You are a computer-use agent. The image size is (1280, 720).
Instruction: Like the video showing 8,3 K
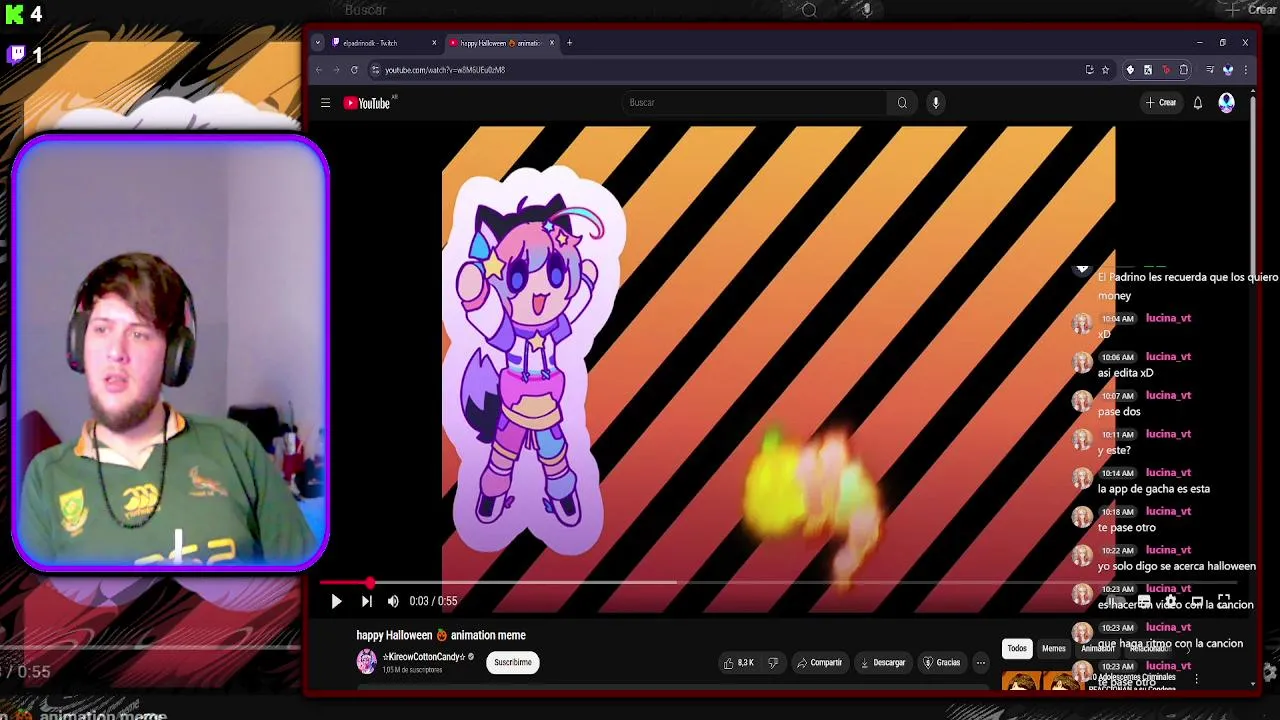click(739, 662)
